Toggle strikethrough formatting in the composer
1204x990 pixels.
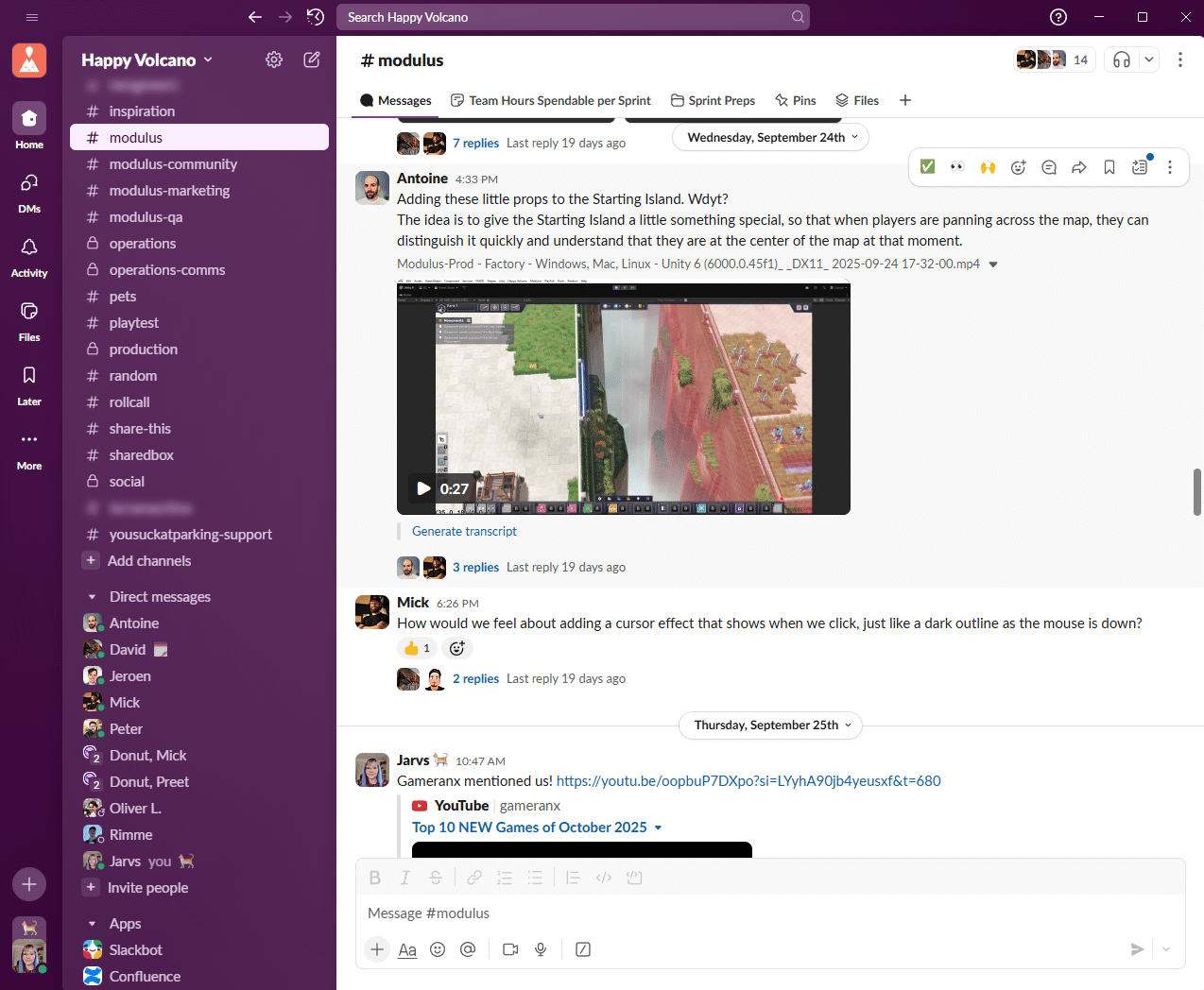[x=436, y=878]
